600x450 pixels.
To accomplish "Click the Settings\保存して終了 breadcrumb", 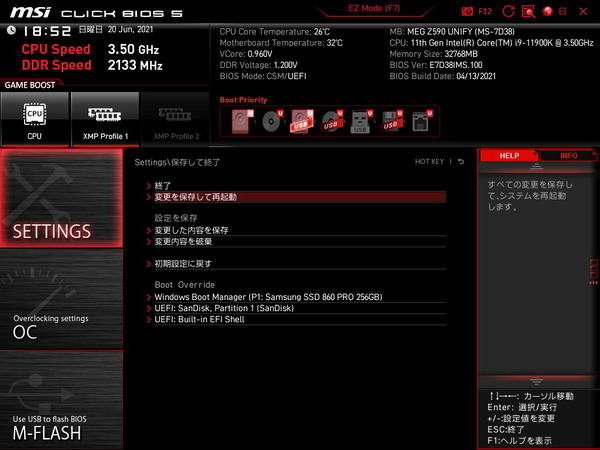I will tap(177, 162).
